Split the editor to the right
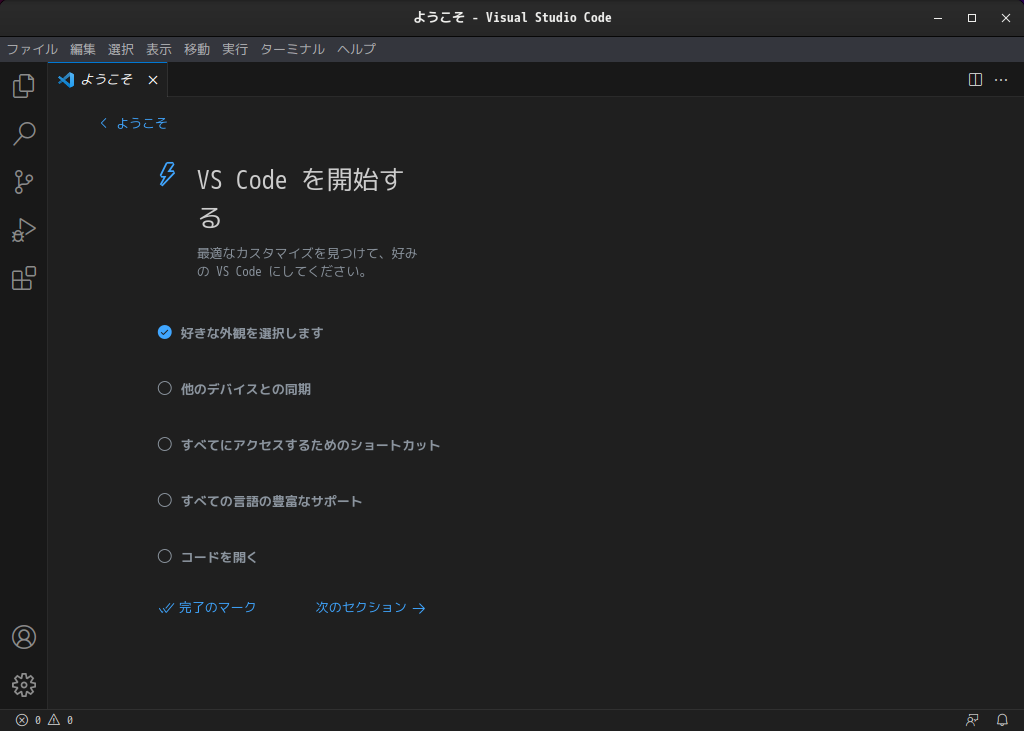 point(975,80)
